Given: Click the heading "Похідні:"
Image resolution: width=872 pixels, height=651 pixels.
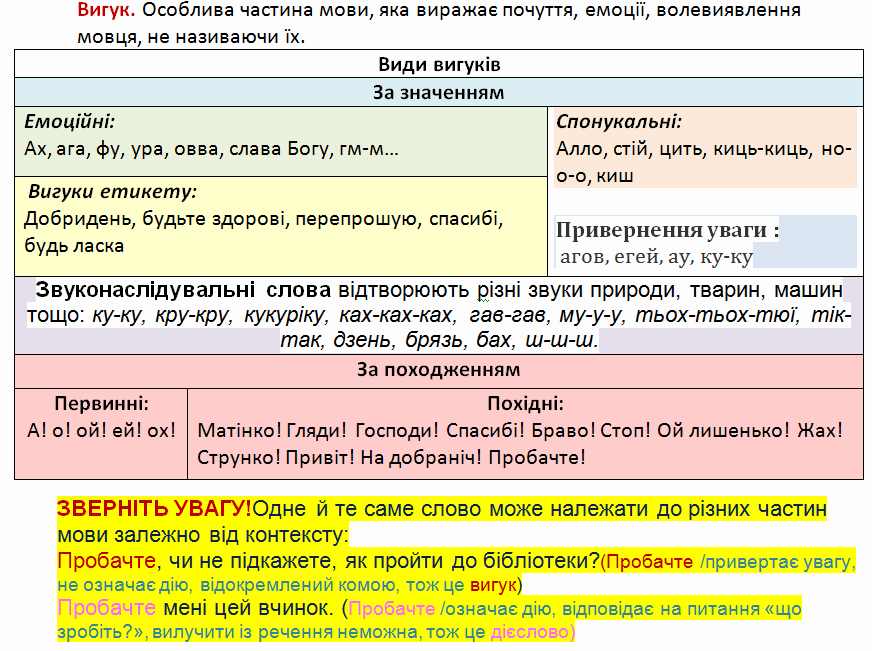Looking at the screenshot, I should click(526, 404).
